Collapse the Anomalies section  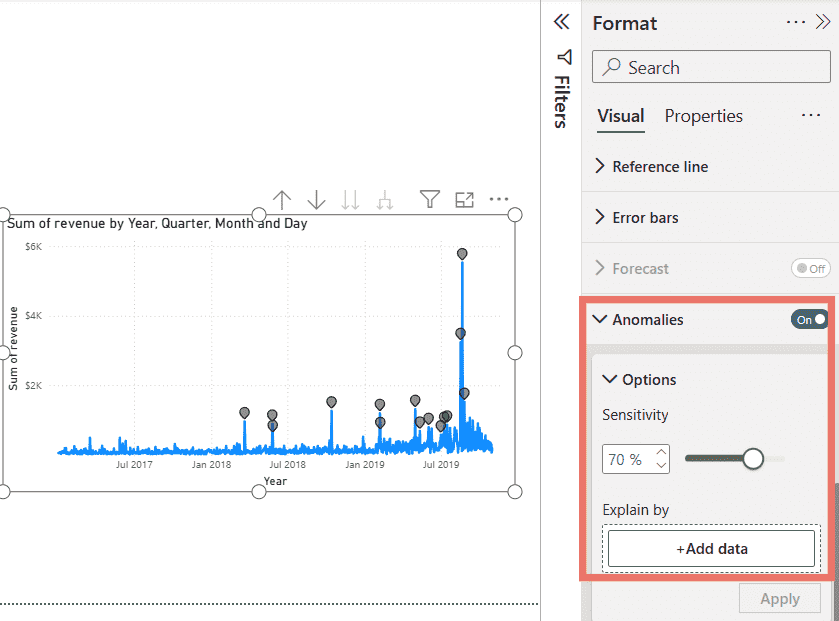600,319
